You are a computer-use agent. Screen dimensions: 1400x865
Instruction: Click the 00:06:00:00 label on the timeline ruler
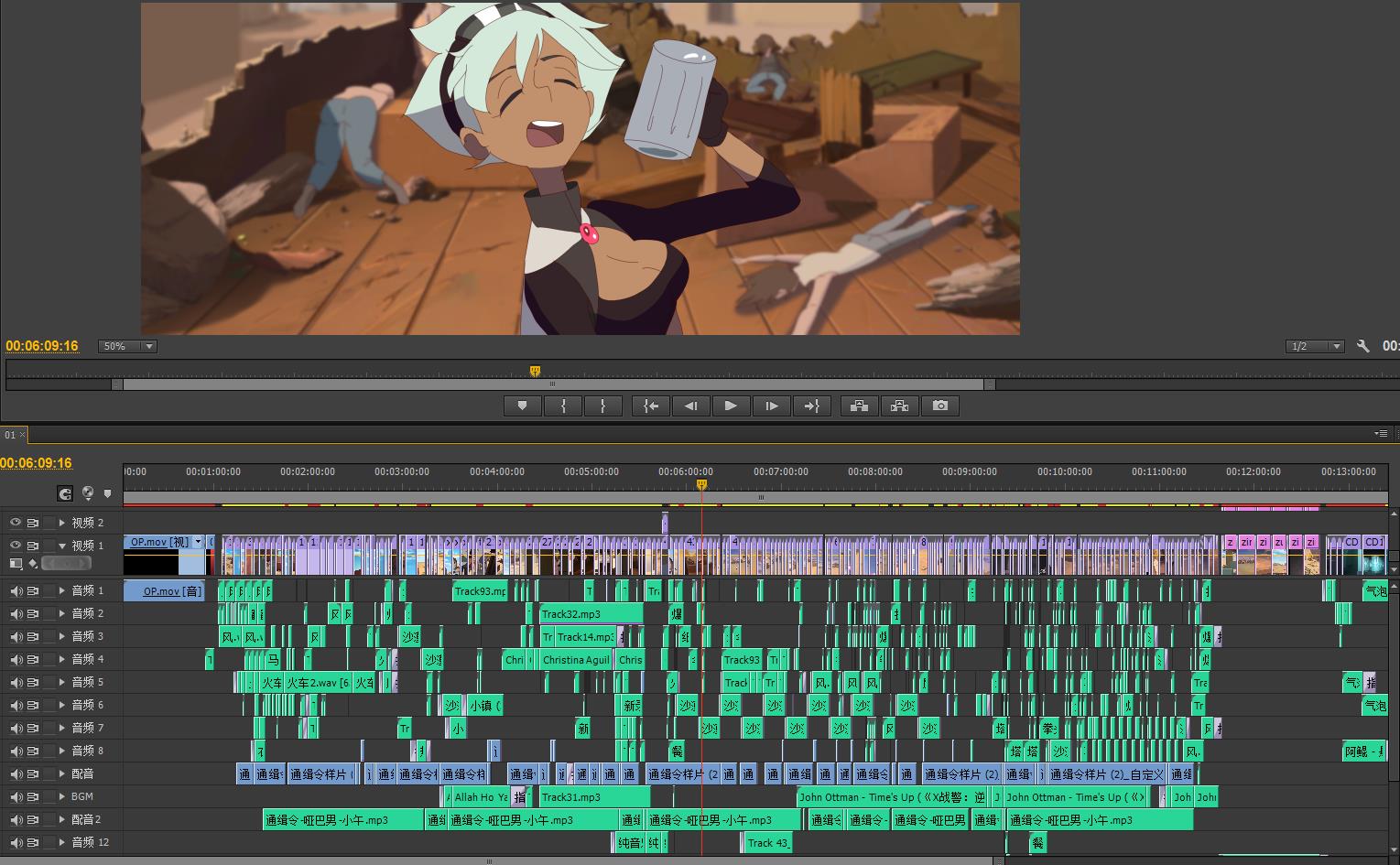point(686,471)
